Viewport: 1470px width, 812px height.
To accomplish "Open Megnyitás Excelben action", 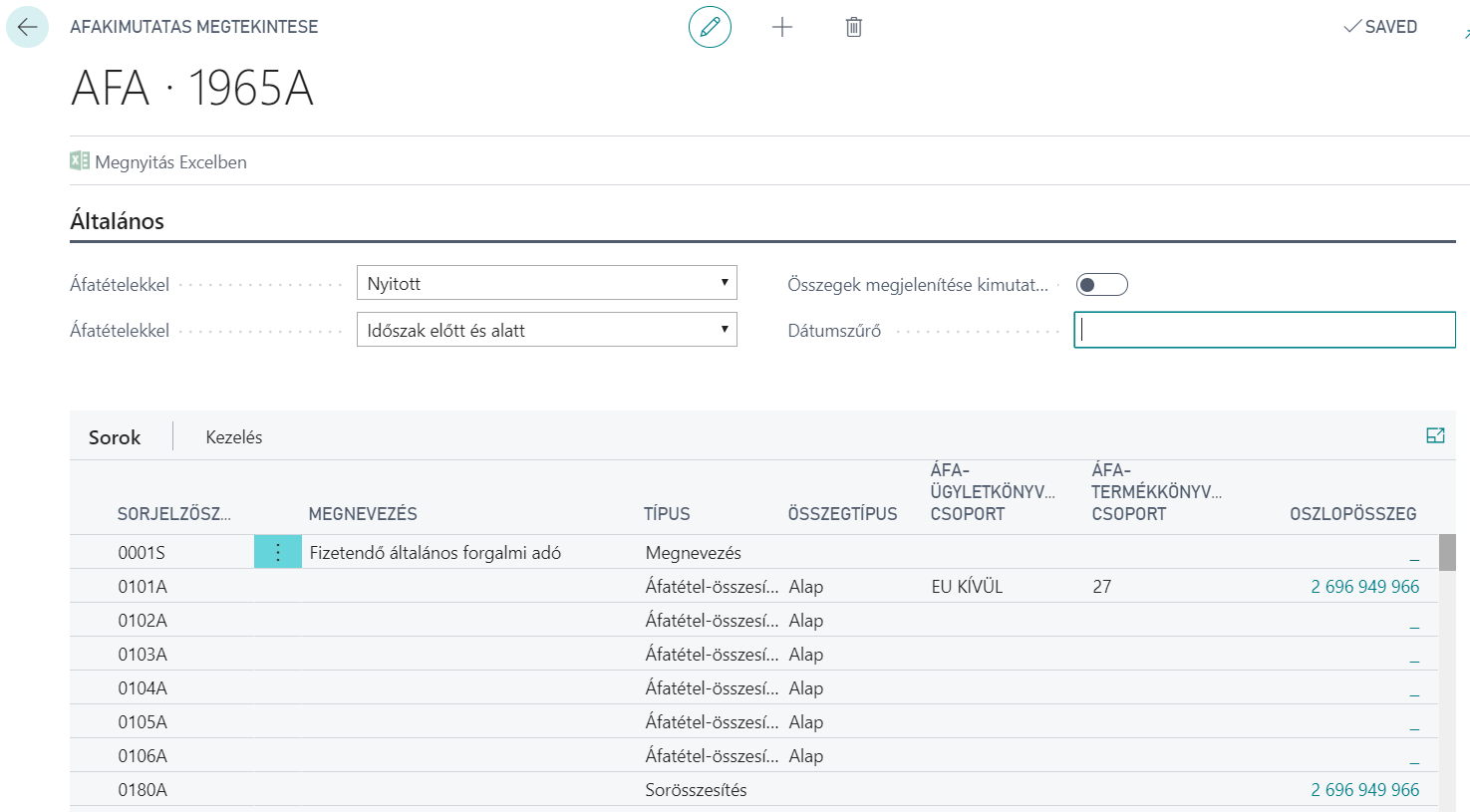I will [158, 161].
